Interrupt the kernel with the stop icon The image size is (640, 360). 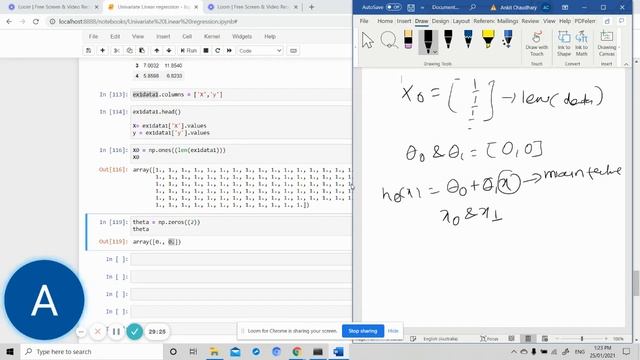206,51
